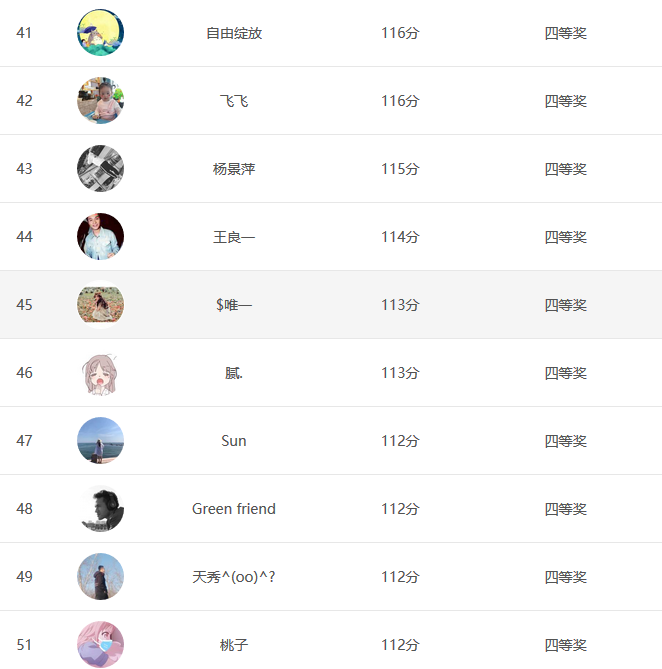Click 杨景萍's black-and-white avatar
The image size is (662, 669).
100,169
